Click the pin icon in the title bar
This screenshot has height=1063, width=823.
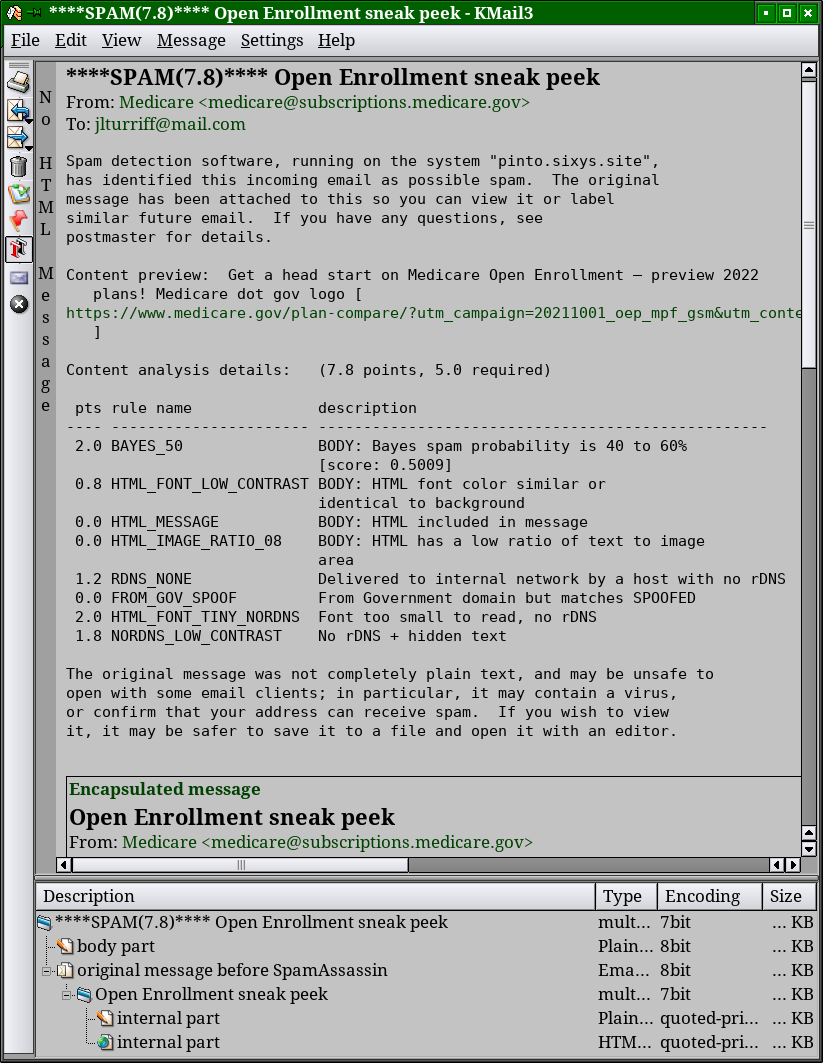pos(35,13)
